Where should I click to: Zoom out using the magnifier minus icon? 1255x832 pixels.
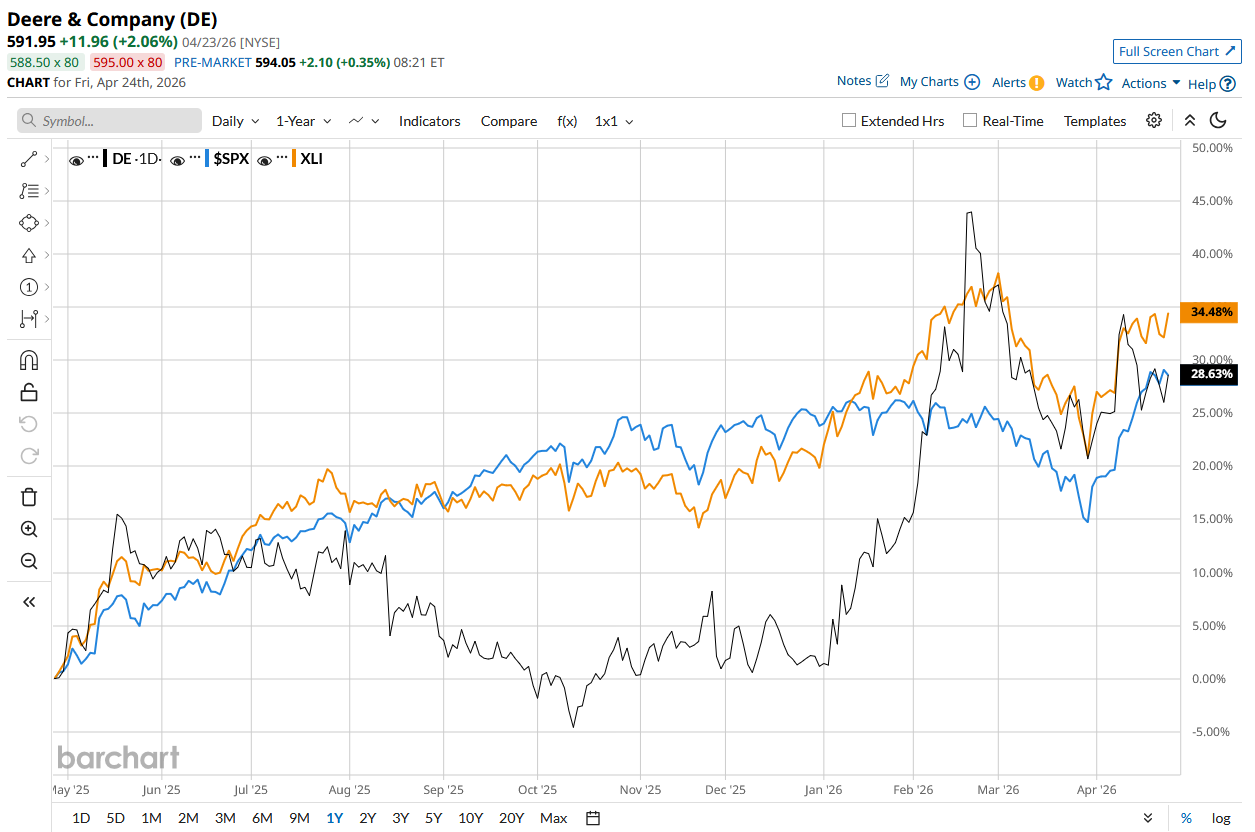pyautogui.click(x=28, y=561)
